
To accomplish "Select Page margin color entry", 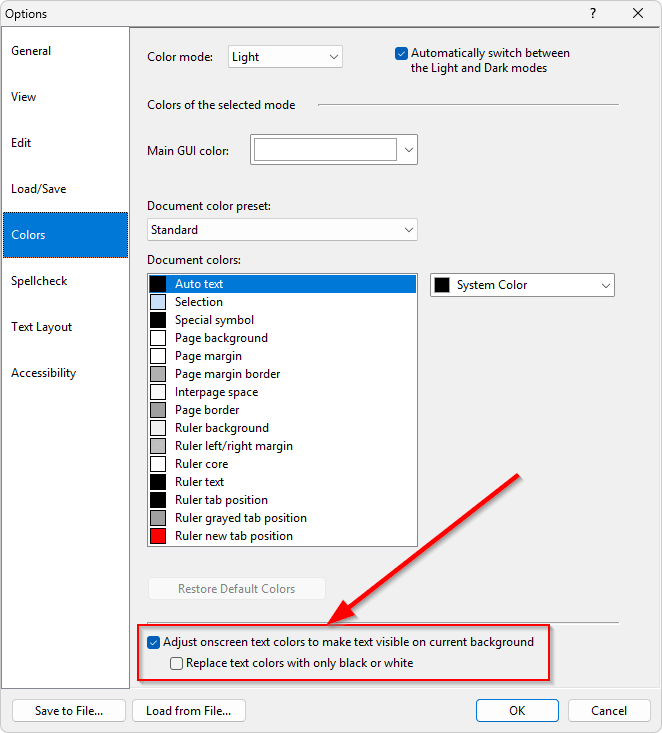I will click(x=282, y=356).
